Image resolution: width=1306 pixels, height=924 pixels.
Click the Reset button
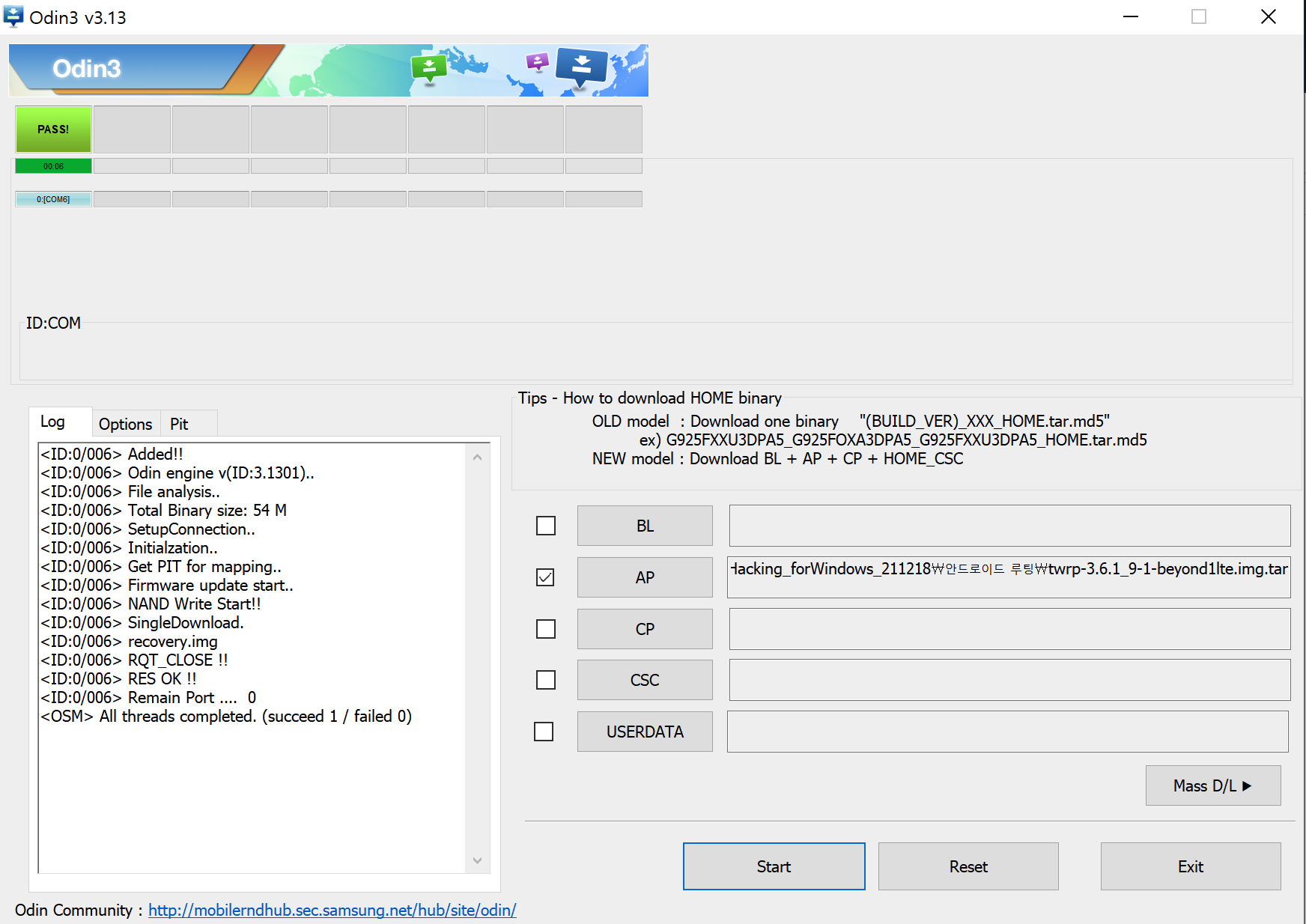click(x=968, y=866)
